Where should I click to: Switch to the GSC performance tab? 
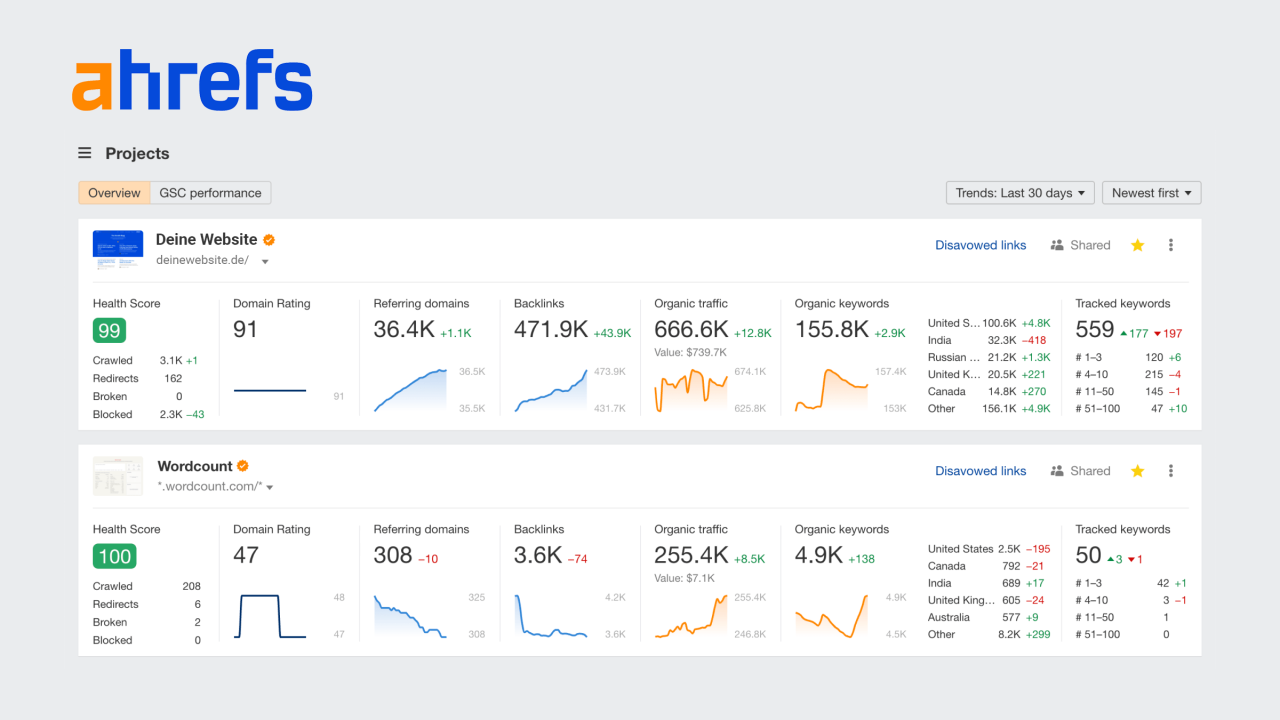point(211,193)
